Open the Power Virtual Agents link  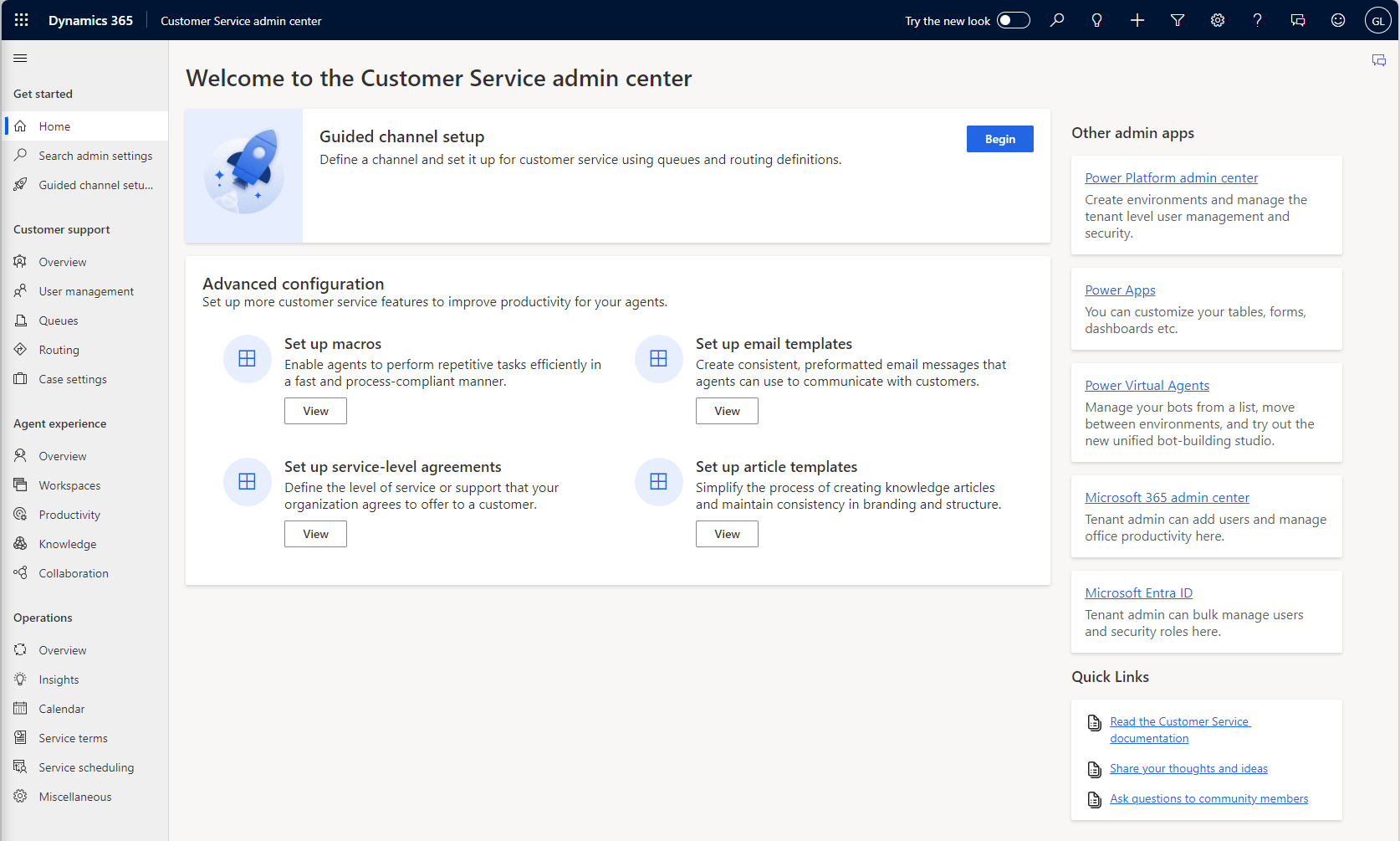pos(1147,385)
